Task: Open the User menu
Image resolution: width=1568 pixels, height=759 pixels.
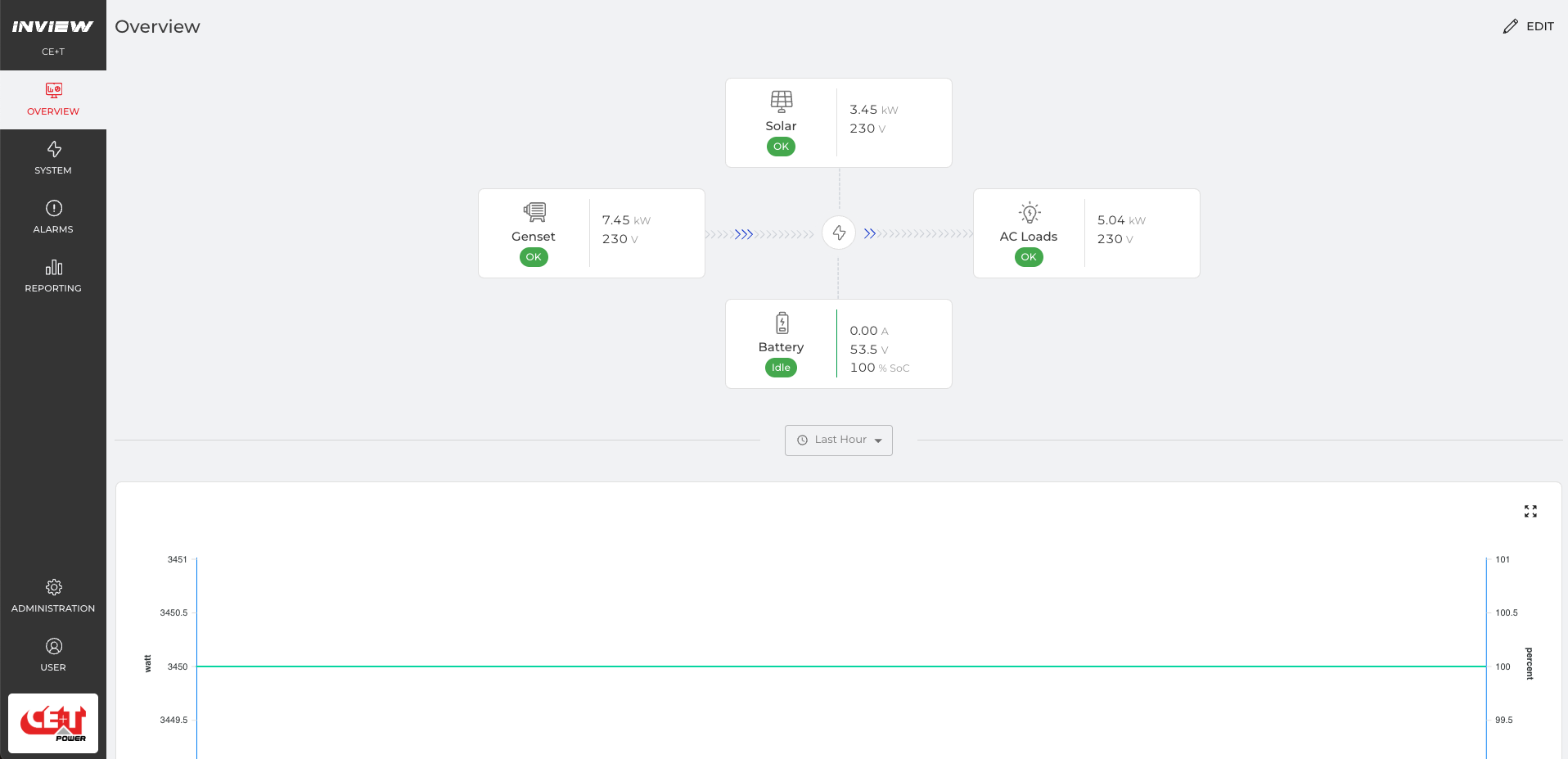Action: pyautogui.click(x=53, y=655)
